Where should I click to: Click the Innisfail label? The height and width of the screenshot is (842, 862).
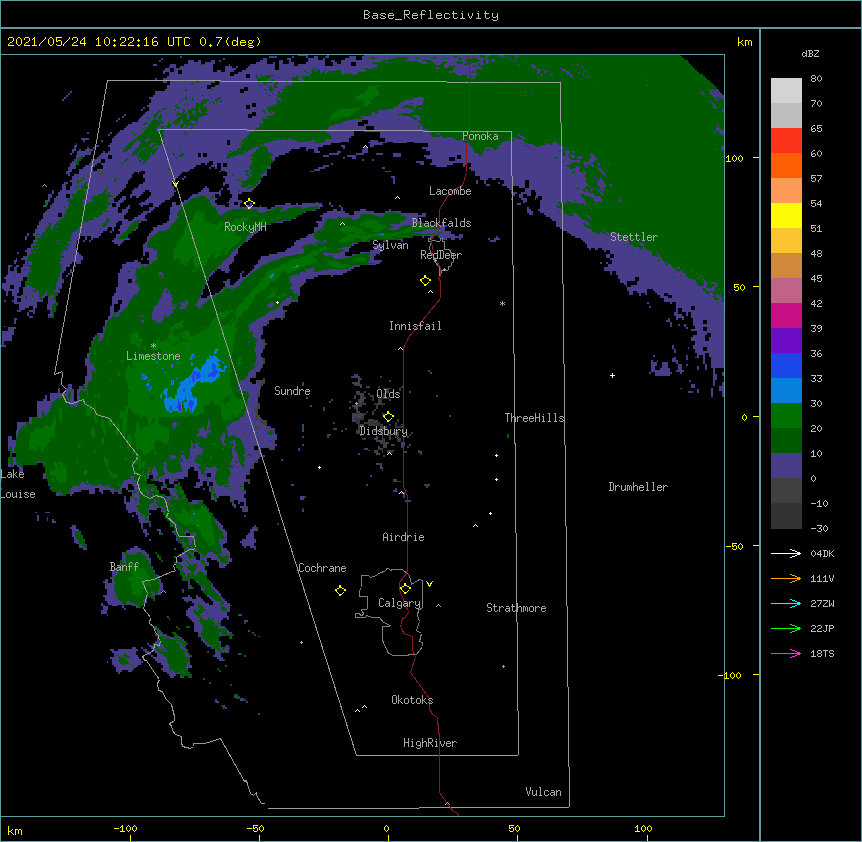[415, 326]
